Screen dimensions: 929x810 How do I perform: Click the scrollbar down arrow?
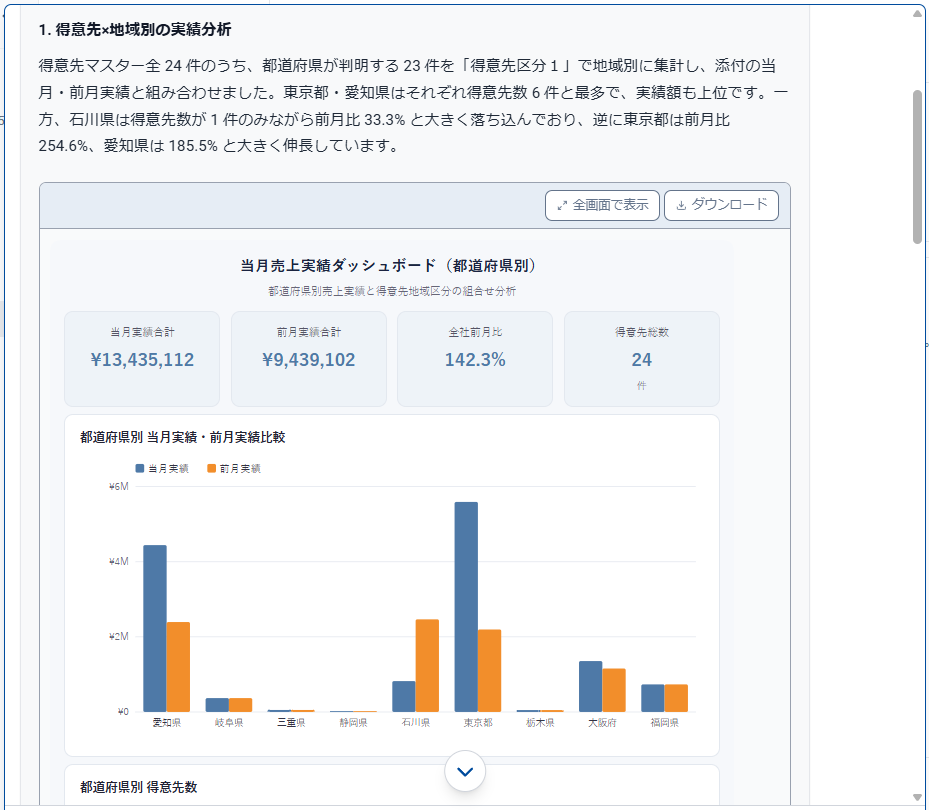coord(917,798)
